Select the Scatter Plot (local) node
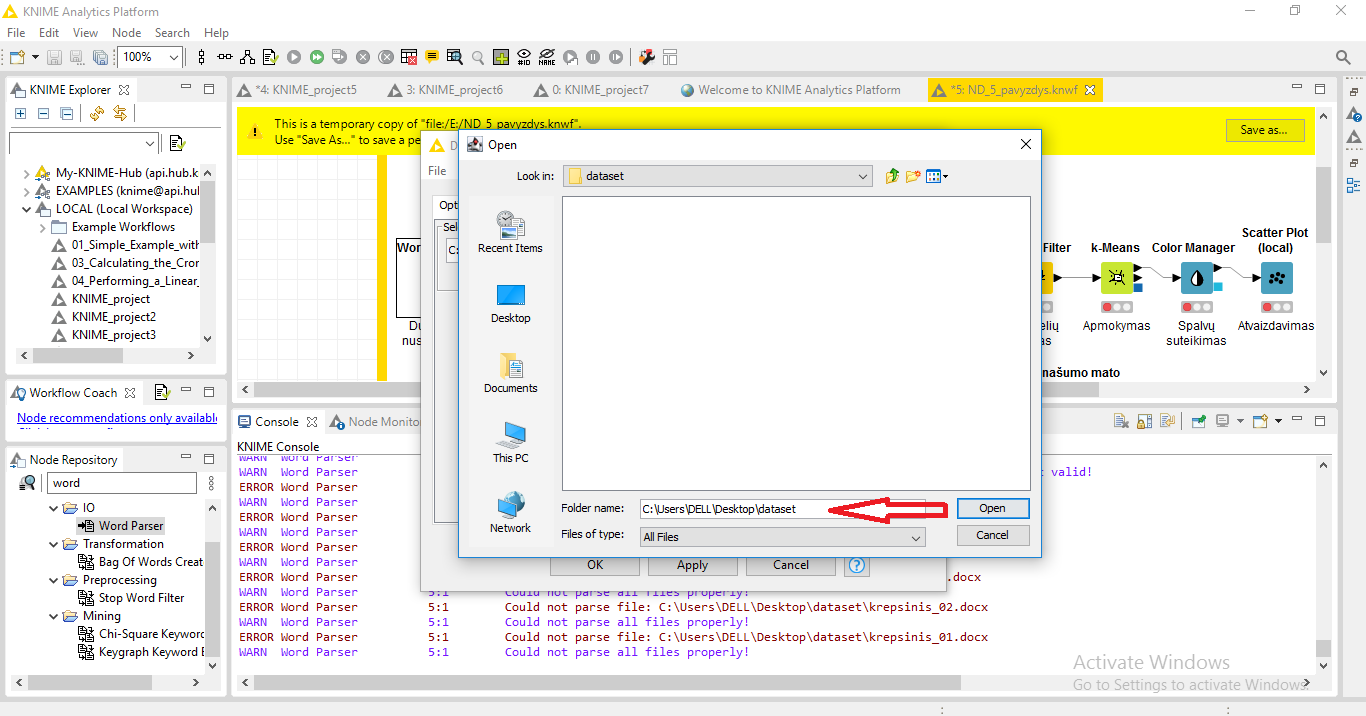 1276,277
